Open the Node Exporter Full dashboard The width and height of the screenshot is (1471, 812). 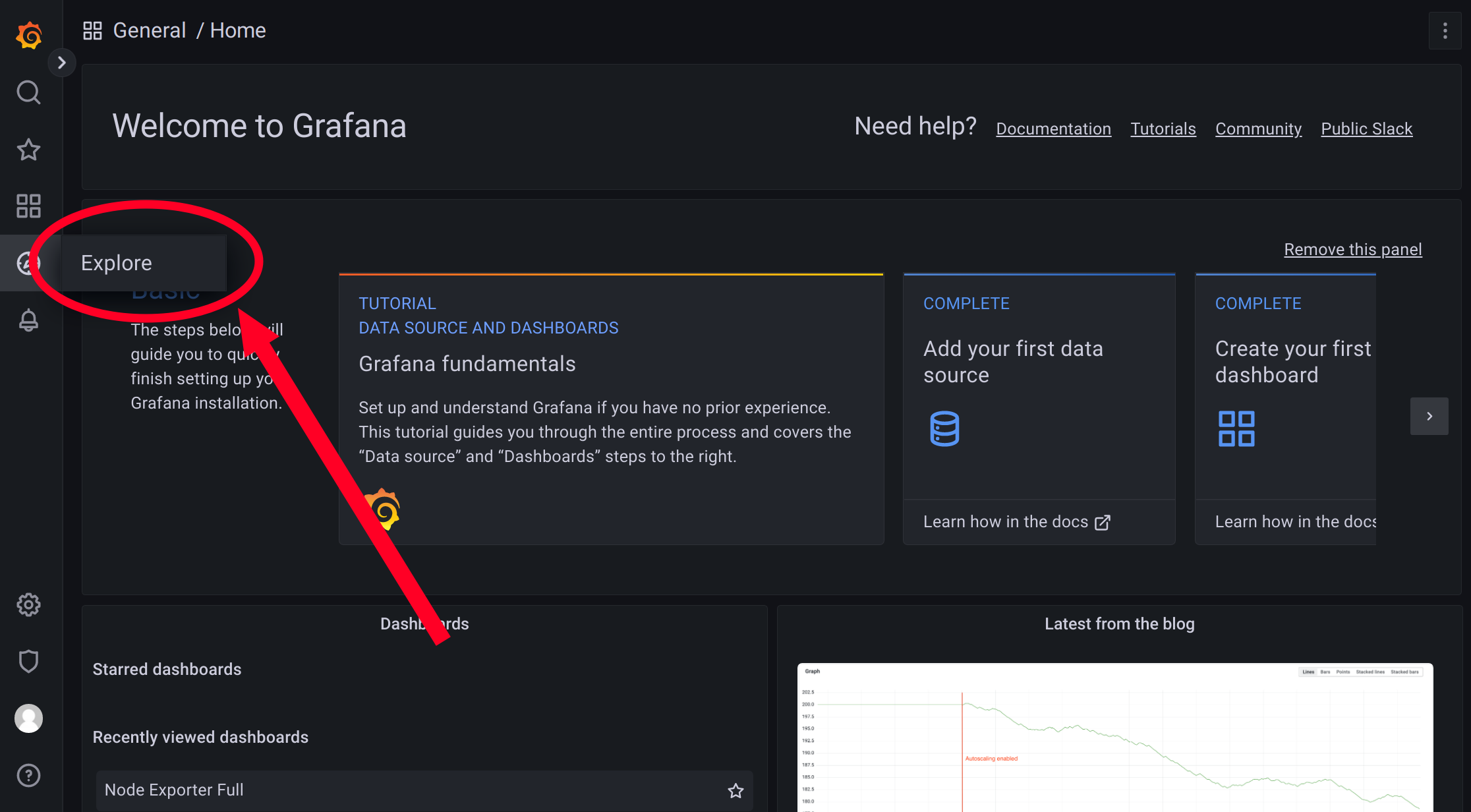[x=424, y=790]
